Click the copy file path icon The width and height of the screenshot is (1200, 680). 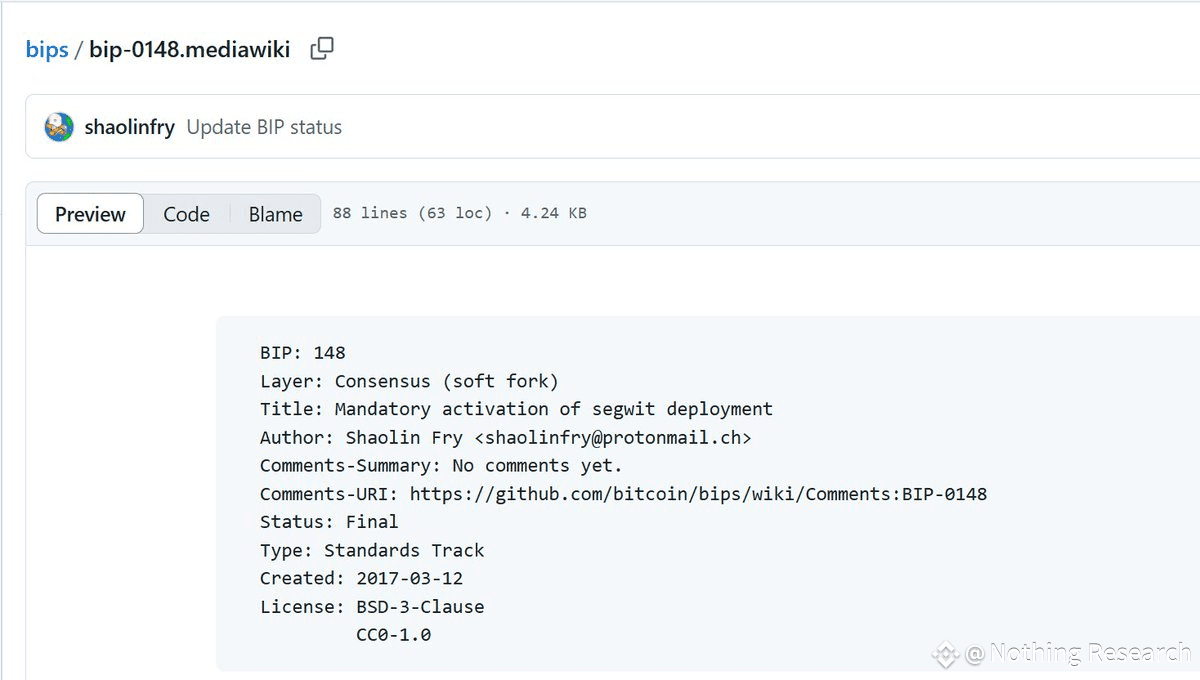[x=322, y=48]
